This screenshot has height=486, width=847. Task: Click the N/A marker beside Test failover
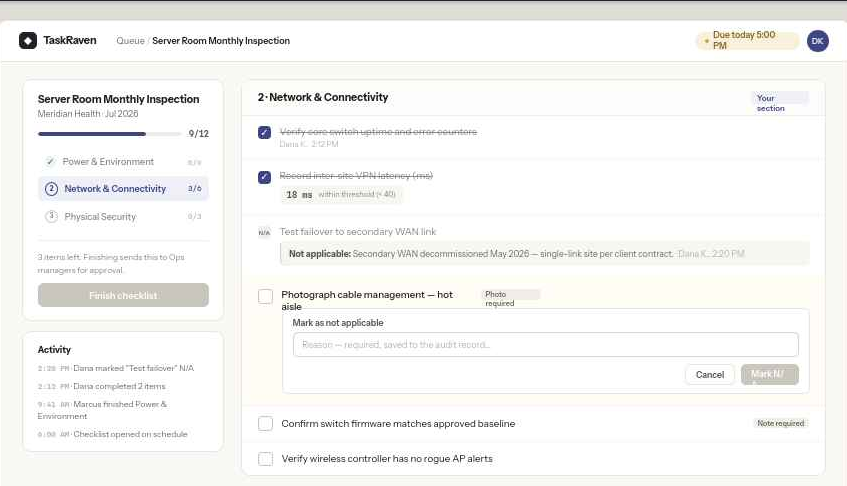tap(264, 233)
